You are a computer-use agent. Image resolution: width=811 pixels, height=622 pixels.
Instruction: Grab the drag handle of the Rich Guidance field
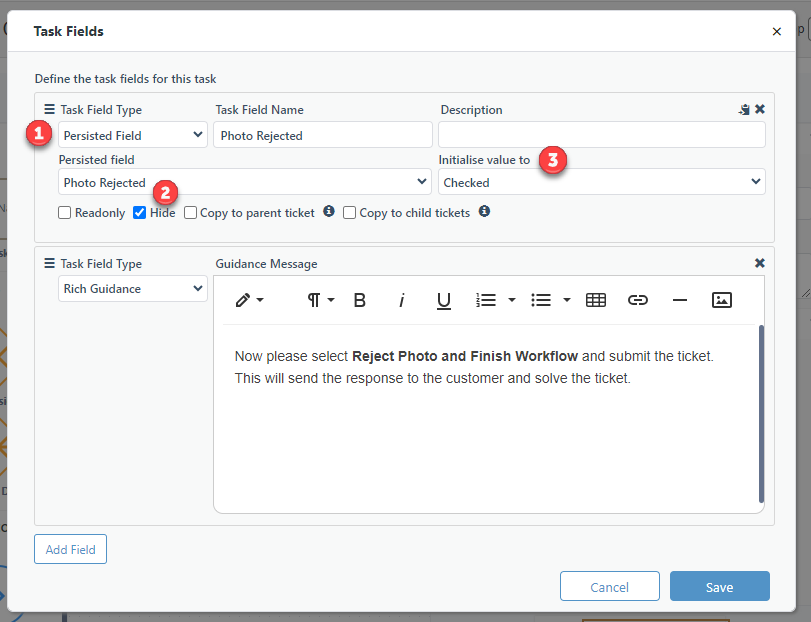[49, 263]
